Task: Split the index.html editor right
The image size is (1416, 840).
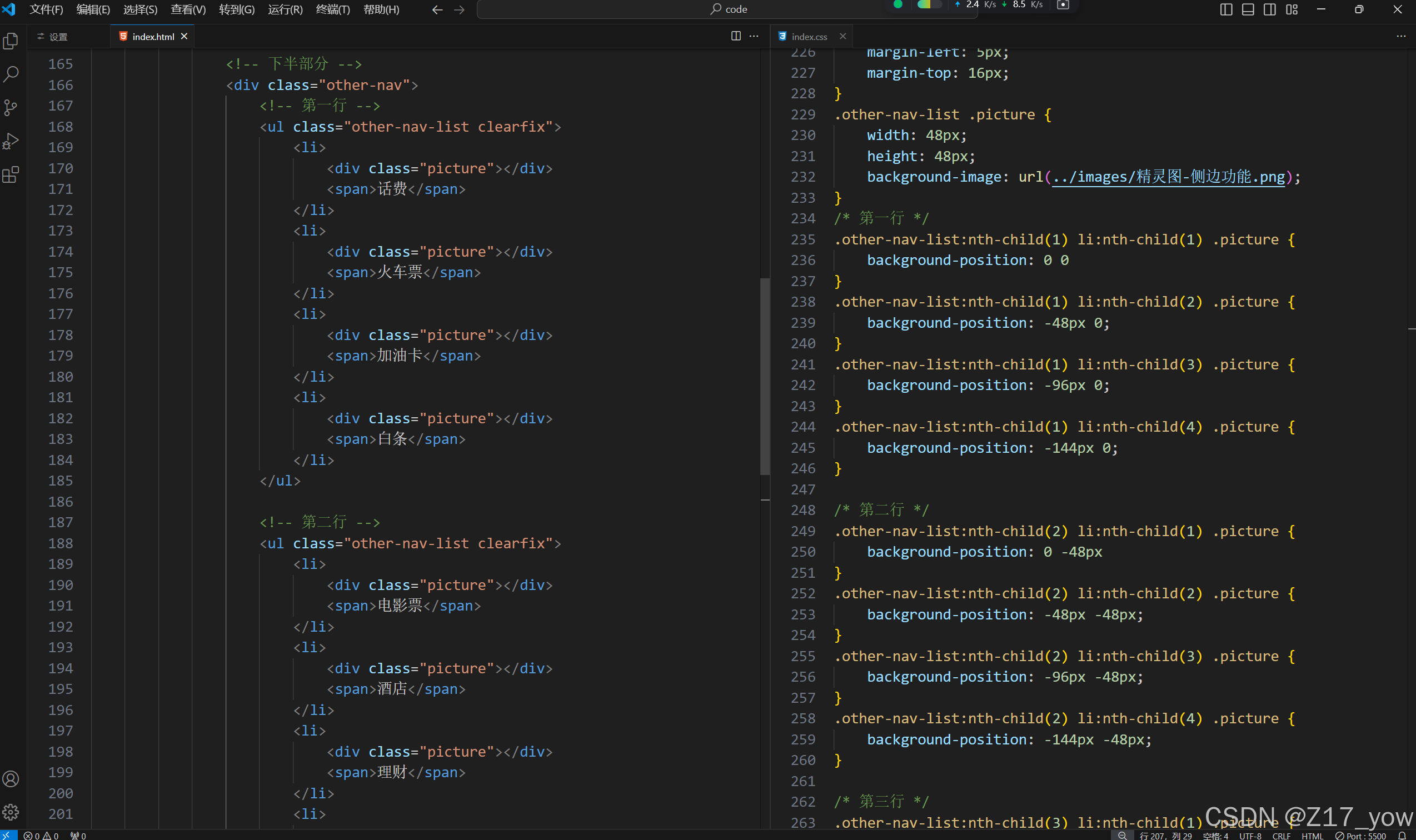Action: point(735,36)
